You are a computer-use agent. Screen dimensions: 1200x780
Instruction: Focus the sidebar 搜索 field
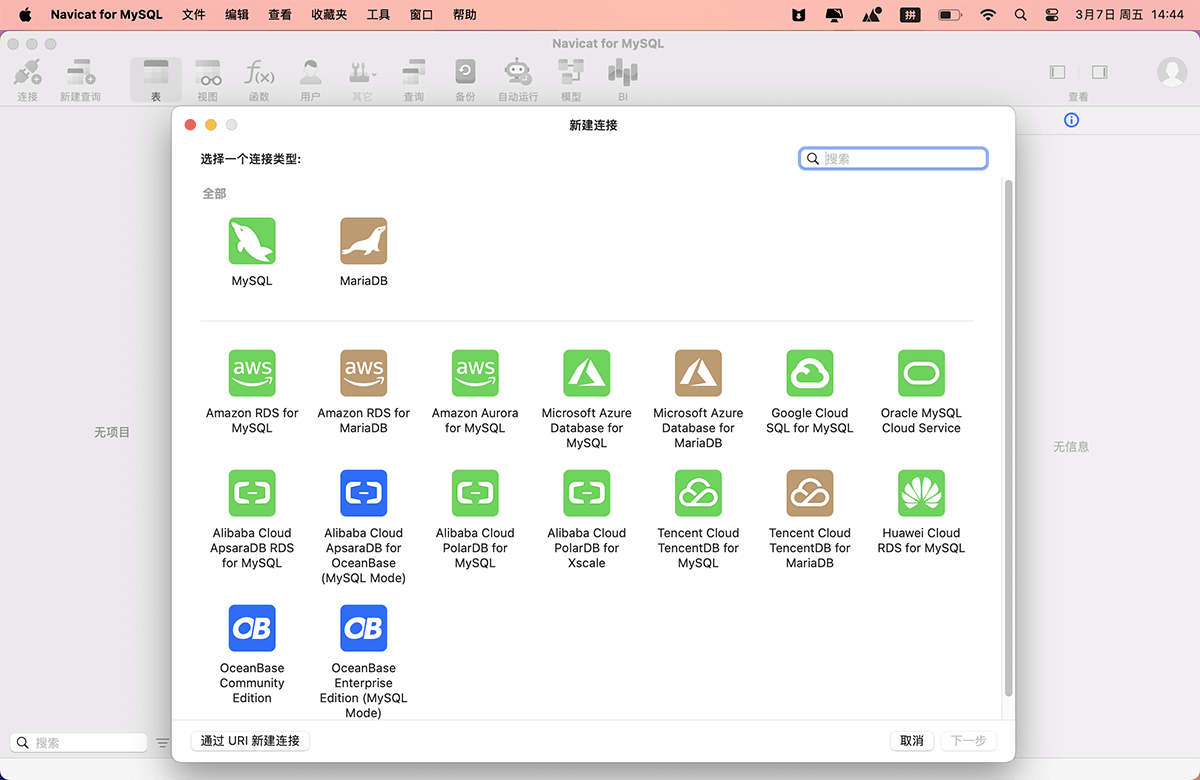point(79,743)
